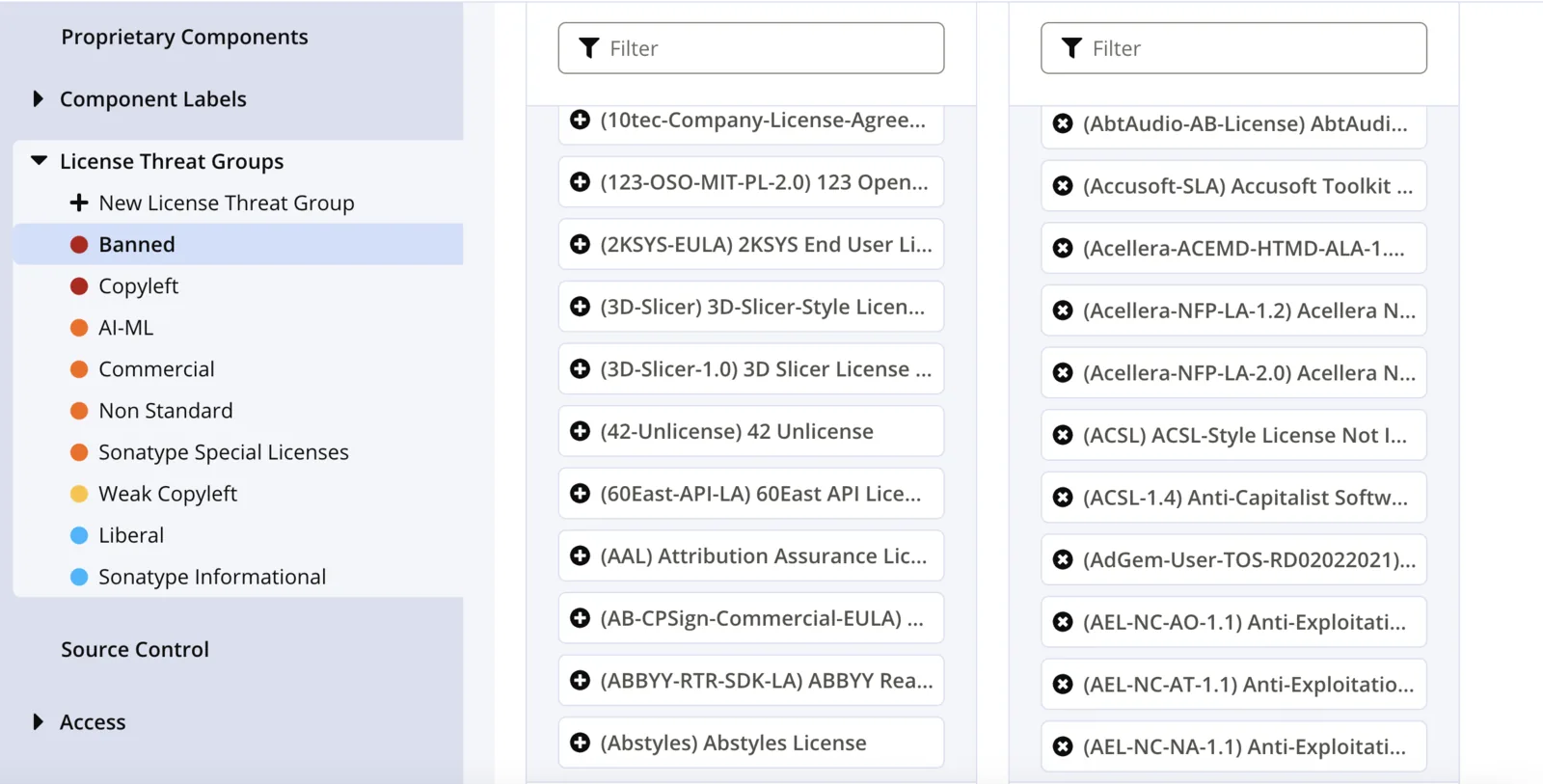Remove AbtAudio-AB-License with x icon
Viewport: 1543px width, 784px height.
pyautogui.click(x=1063, y=123)
